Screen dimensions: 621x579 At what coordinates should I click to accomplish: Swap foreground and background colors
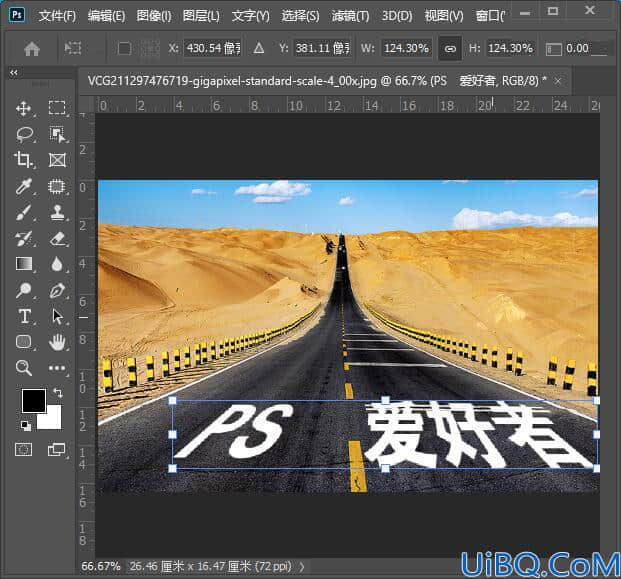coord(58,392)
